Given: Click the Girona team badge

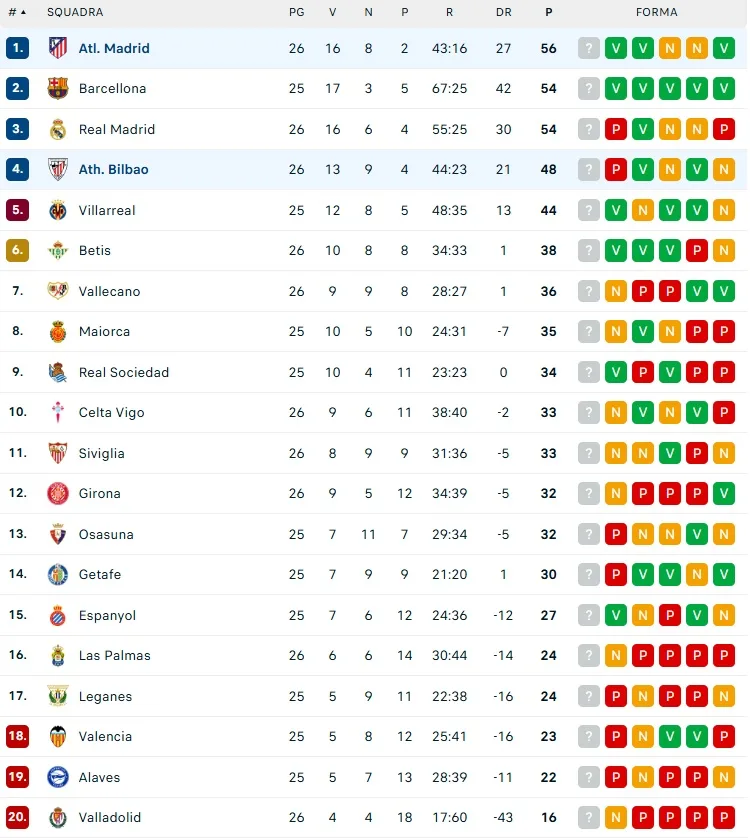Looking at the screenshot, I should coord(58,493).
